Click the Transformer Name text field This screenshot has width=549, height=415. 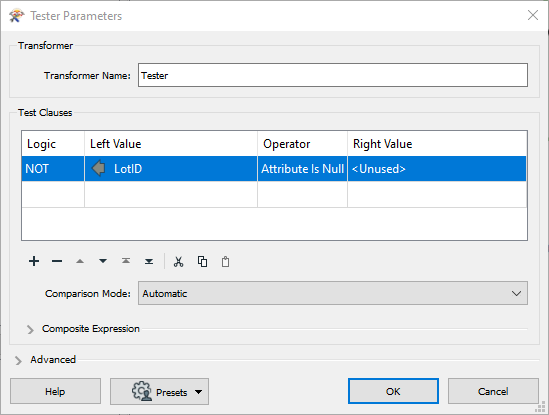333,75
